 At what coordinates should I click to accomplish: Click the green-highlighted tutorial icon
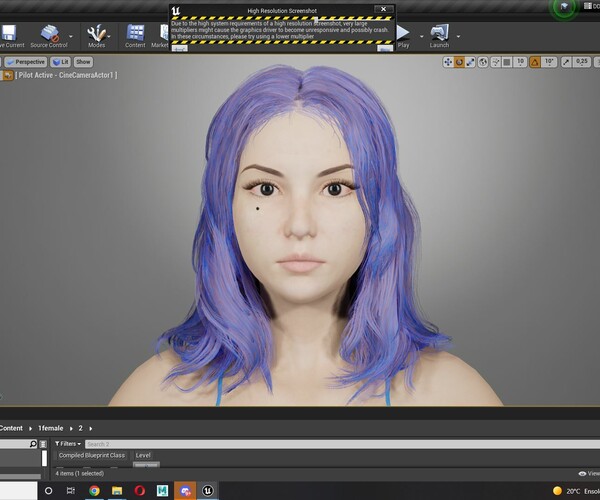[x=564, y=7]
